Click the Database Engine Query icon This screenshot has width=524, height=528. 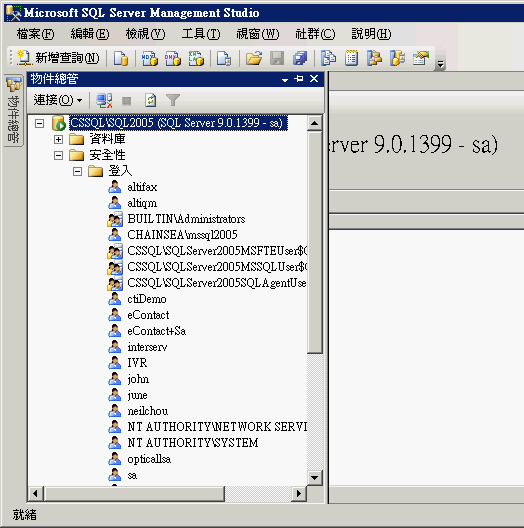[121, 58]
